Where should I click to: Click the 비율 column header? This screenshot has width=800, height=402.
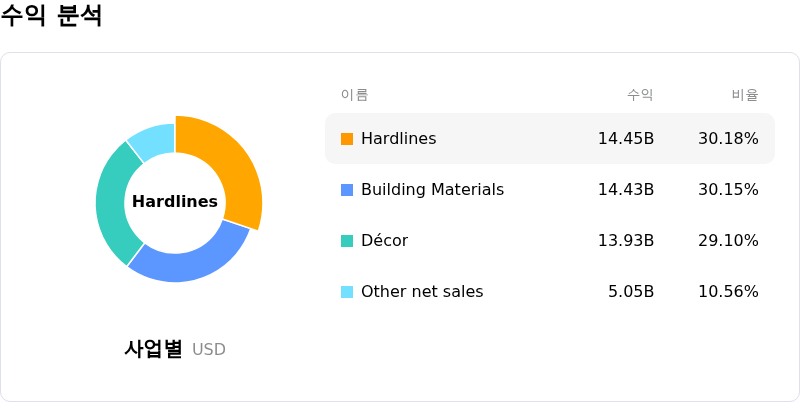click(745, 95)
